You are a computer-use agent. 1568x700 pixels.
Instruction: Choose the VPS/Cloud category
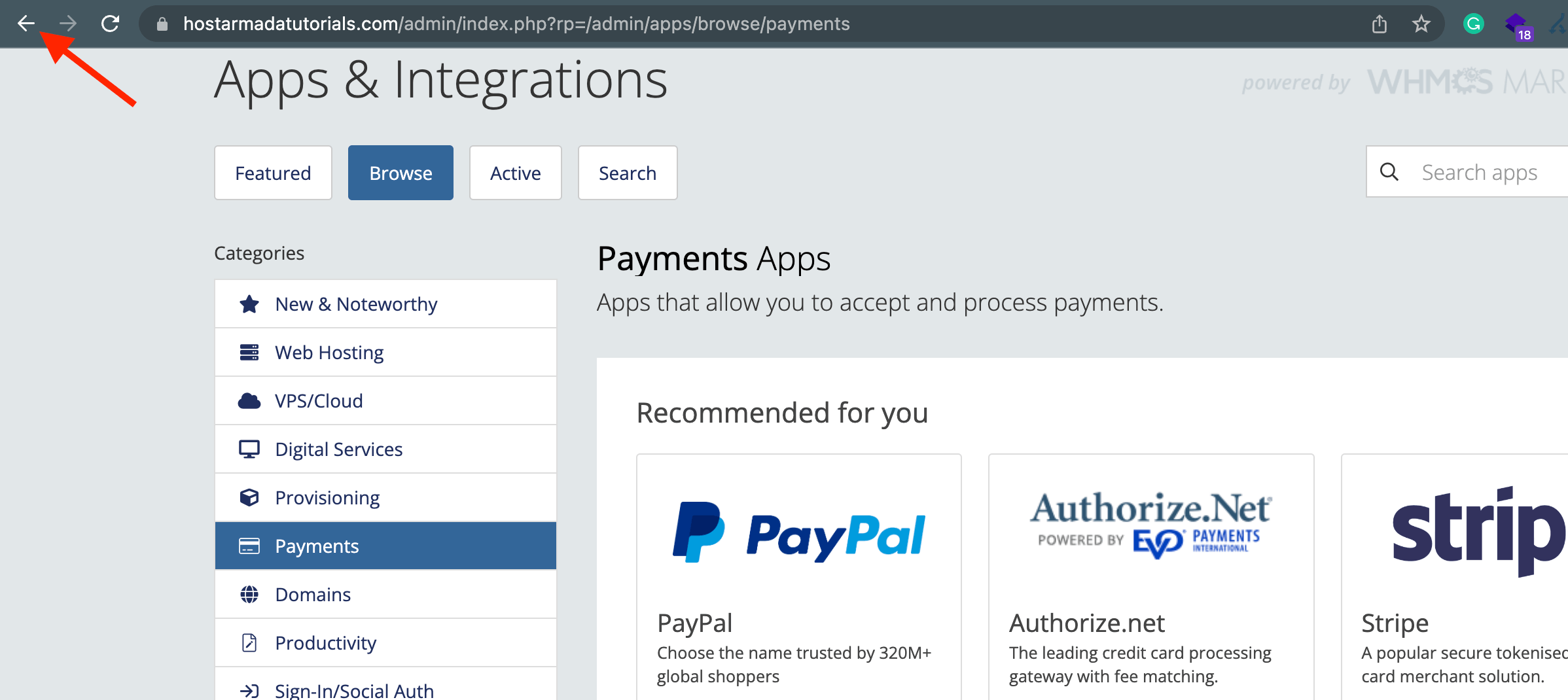[x=385, y=401]
